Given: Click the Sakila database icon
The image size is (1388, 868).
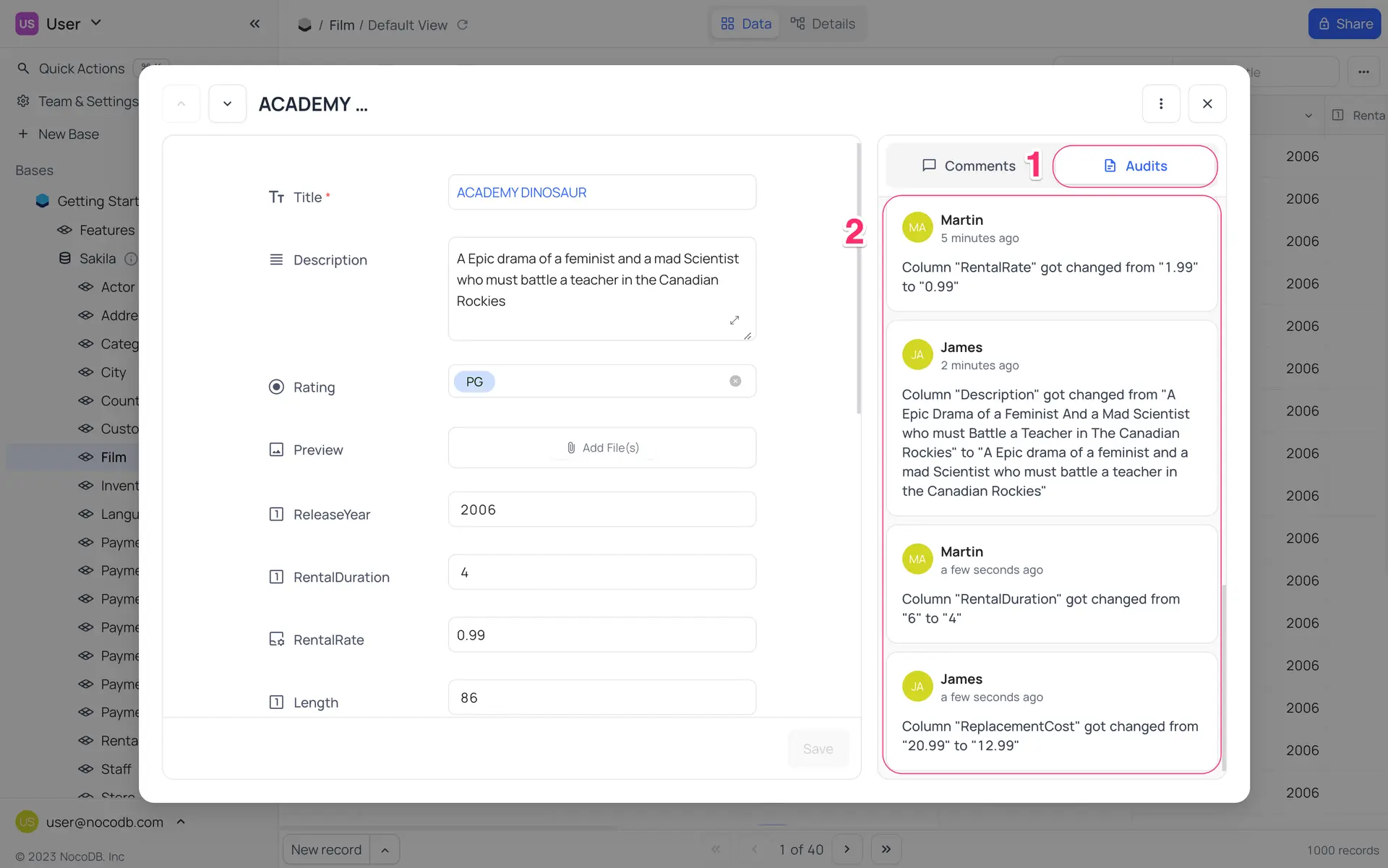Looking at the screenshot, I should (x=64, y=258).
